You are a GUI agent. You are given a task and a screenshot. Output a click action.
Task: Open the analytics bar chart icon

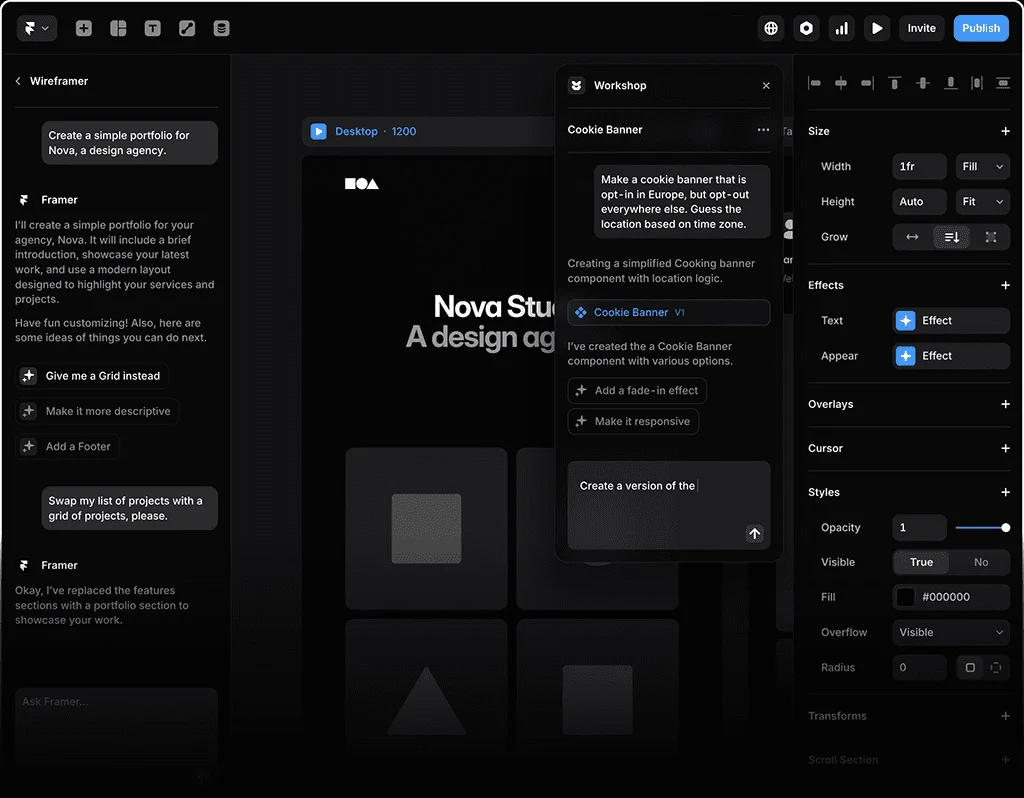coord(842,28)
